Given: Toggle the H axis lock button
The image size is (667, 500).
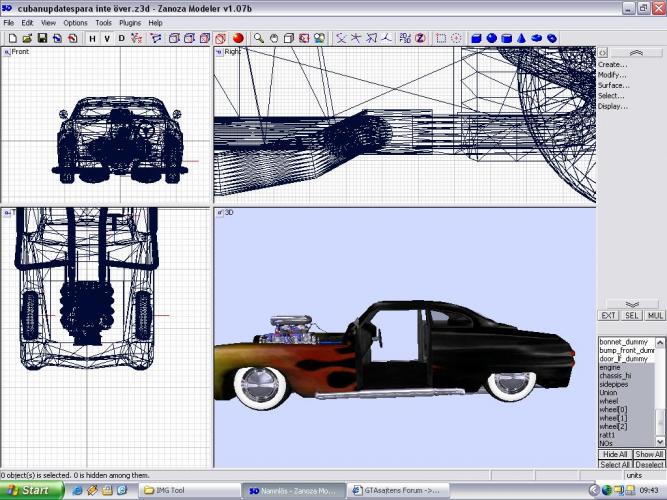Looking at the screenshot, I should coord(92,38).
